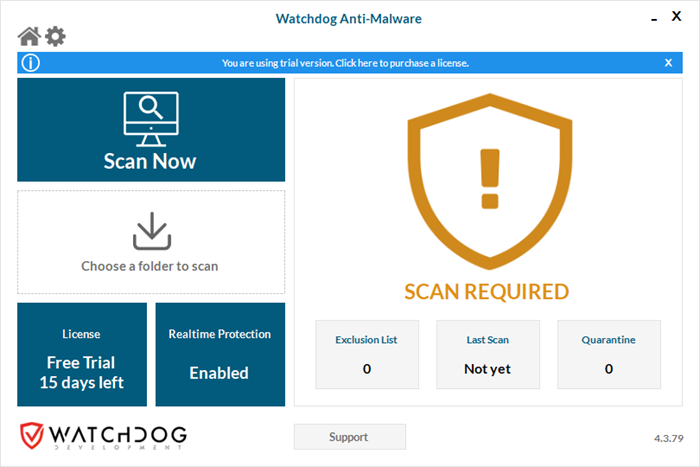Click the Watchdog Development logo

(104, 436)
